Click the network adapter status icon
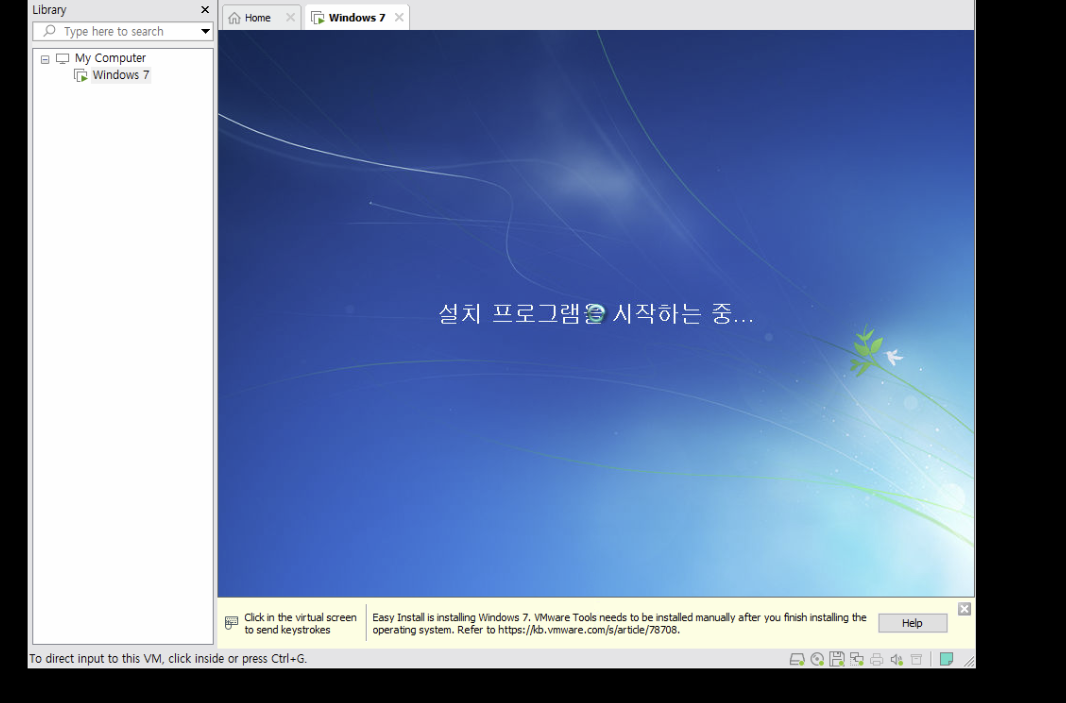This screenshot has width=1066, height=703. click(857, 659)
